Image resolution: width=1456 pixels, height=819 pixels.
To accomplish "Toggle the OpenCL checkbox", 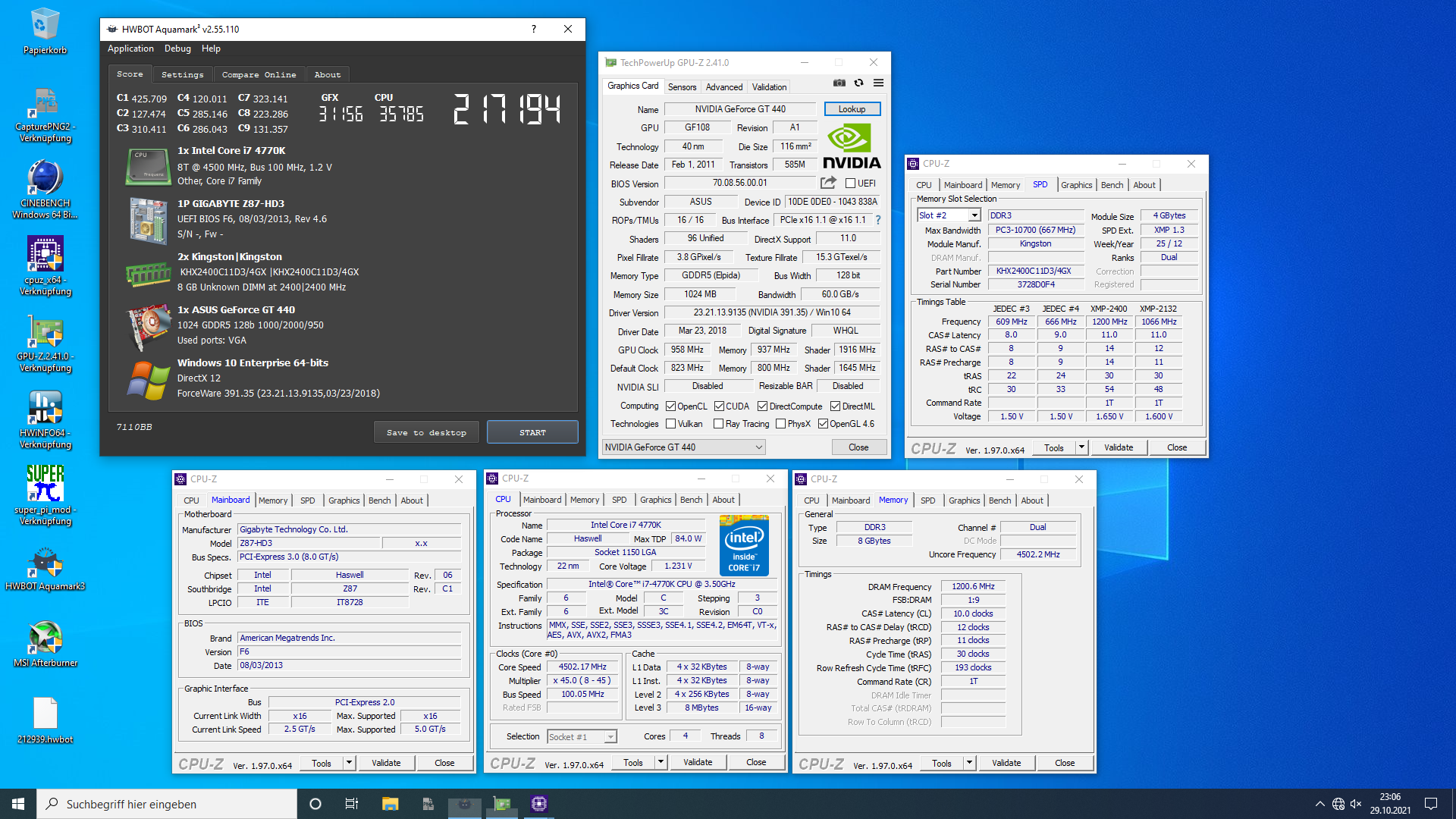I will click(670, 406).
